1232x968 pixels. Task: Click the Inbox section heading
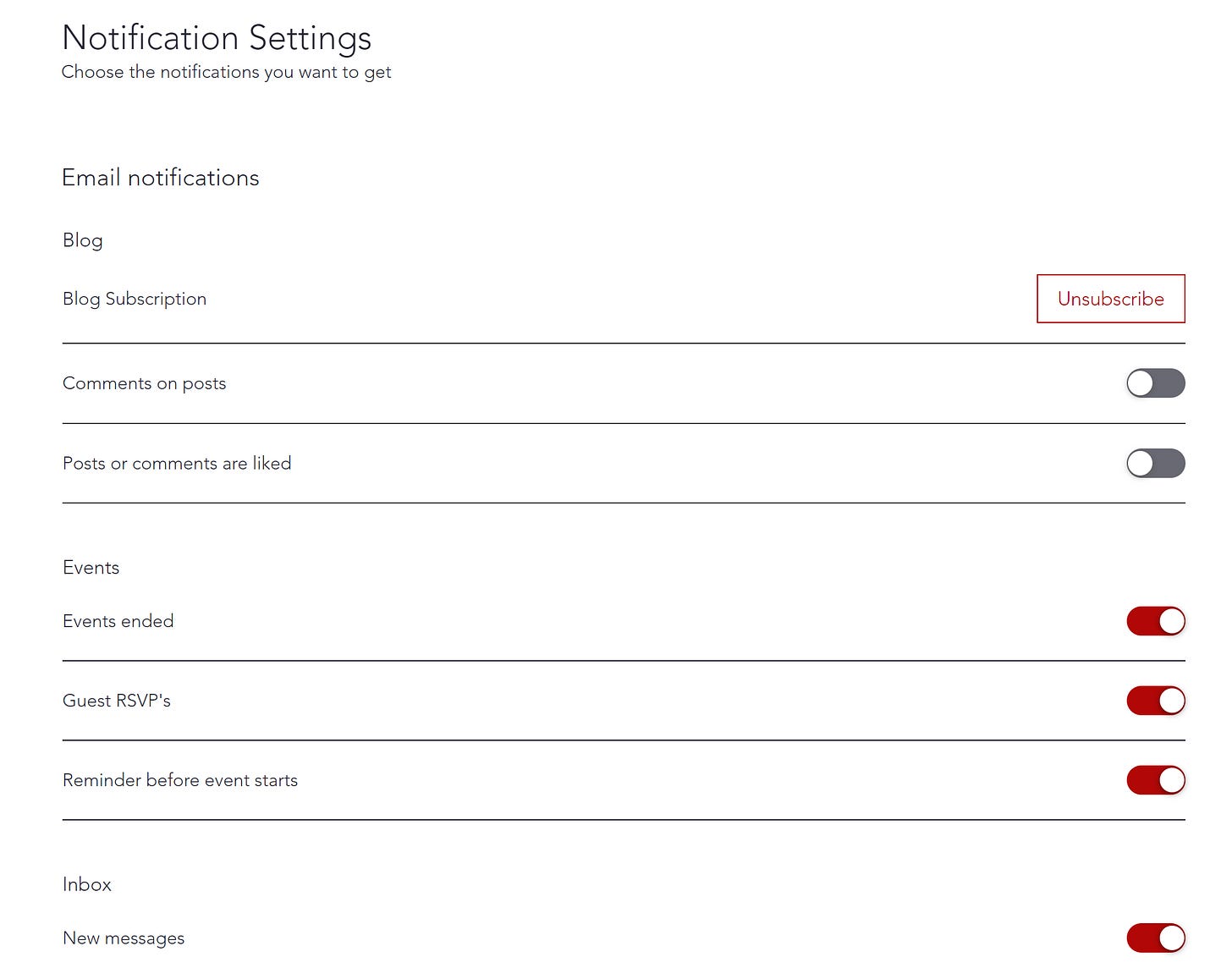point(87,884)
